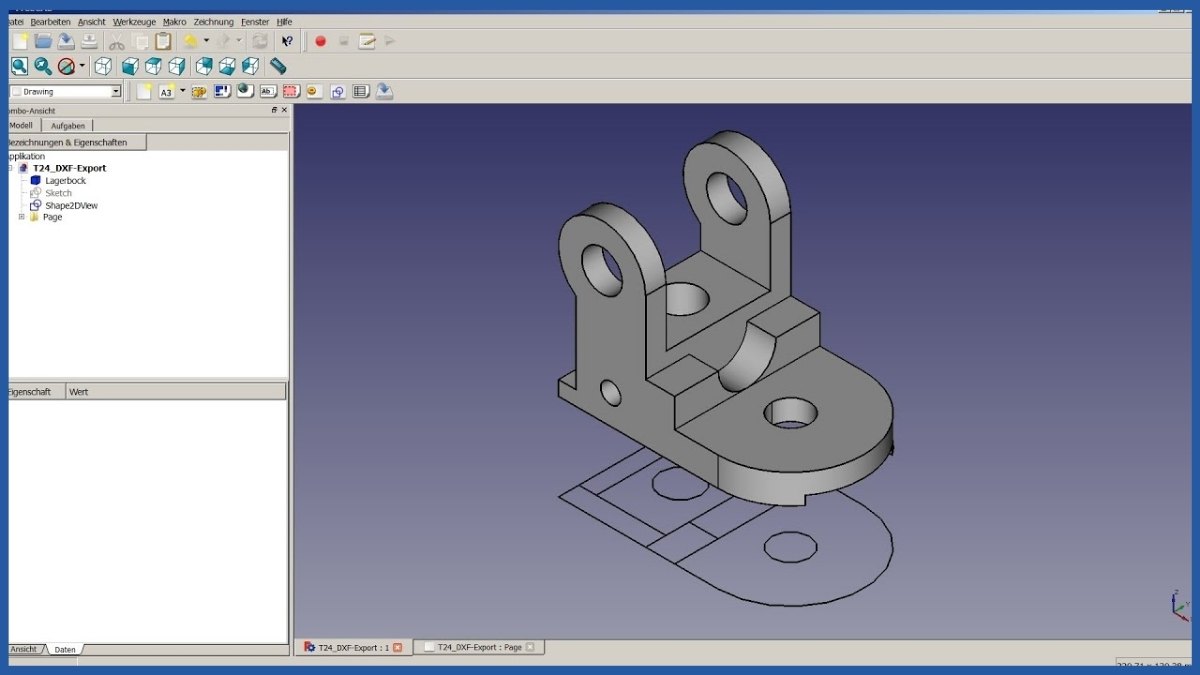Viewport: 1200px width, 675px height.
Task: Switch to the Aufgaben tab
Action: pos(67,125)
